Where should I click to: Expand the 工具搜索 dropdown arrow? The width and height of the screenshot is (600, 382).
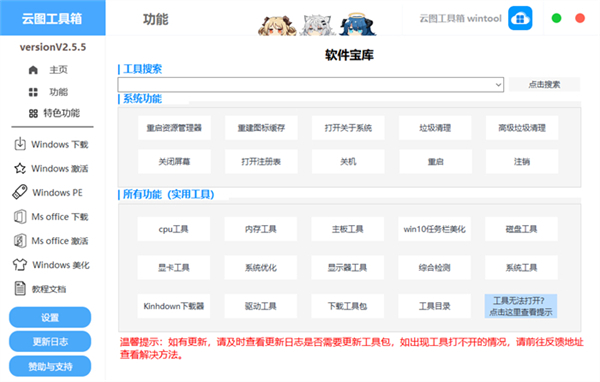point(498,85)
